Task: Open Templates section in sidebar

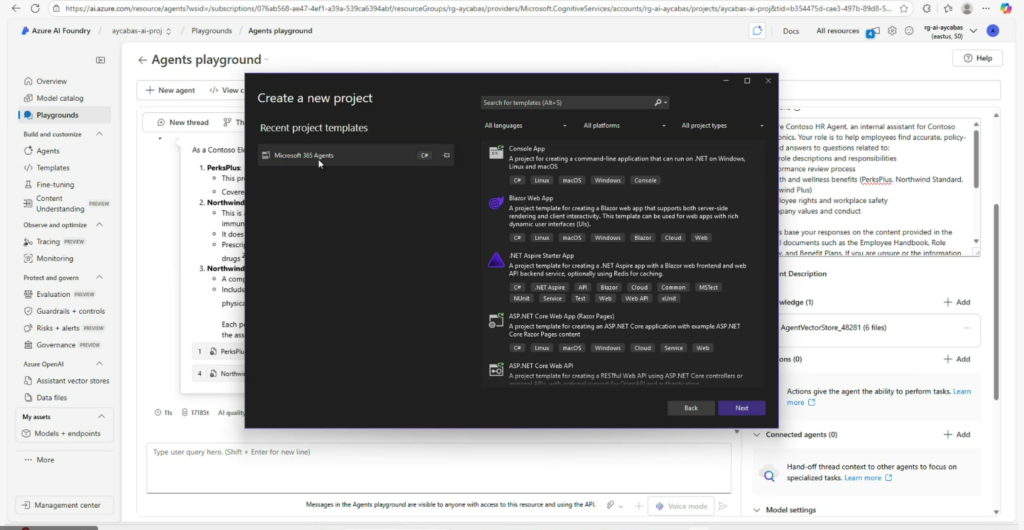Action: [52, 168]
